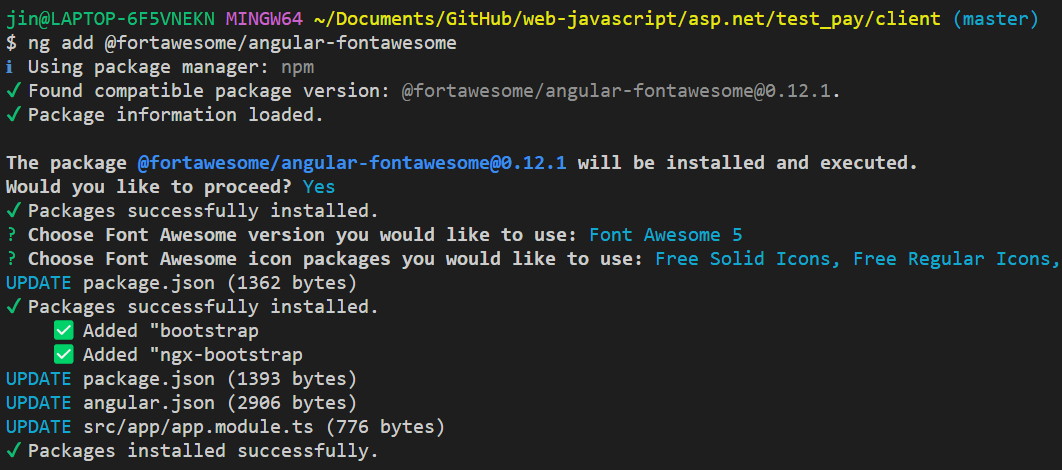Click the UPDATE keyword before angular.json
The height and width of the screenshot is (470, 1062).
(x=39, y=403)
